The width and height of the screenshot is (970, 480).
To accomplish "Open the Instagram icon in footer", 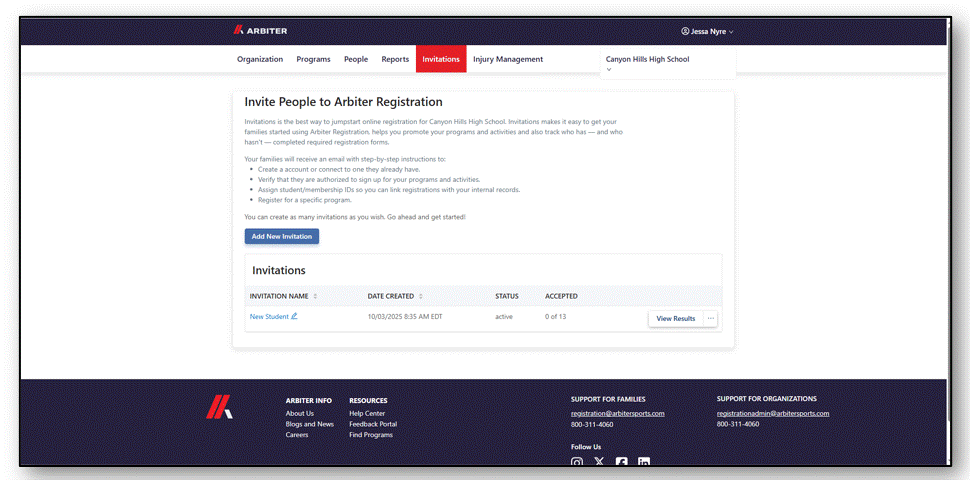I will pos(577,461).
